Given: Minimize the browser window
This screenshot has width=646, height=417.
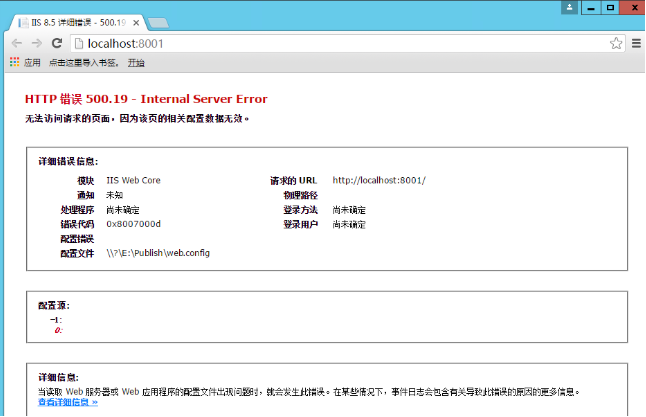Looking at the screenshot, I should tap(591, 7).
